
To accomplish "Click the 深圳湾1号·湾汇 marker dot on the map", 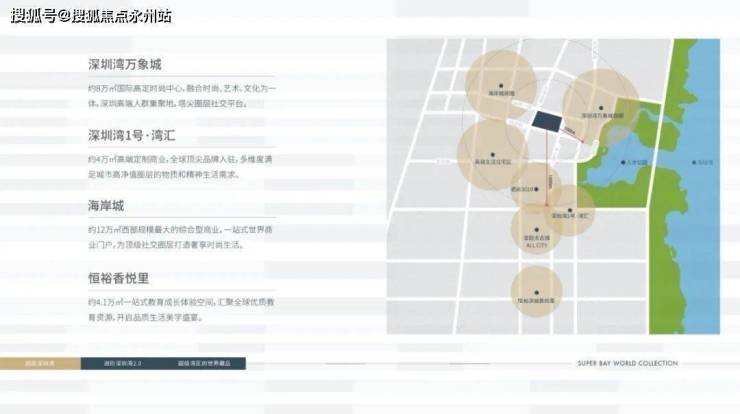I will 570,210.
